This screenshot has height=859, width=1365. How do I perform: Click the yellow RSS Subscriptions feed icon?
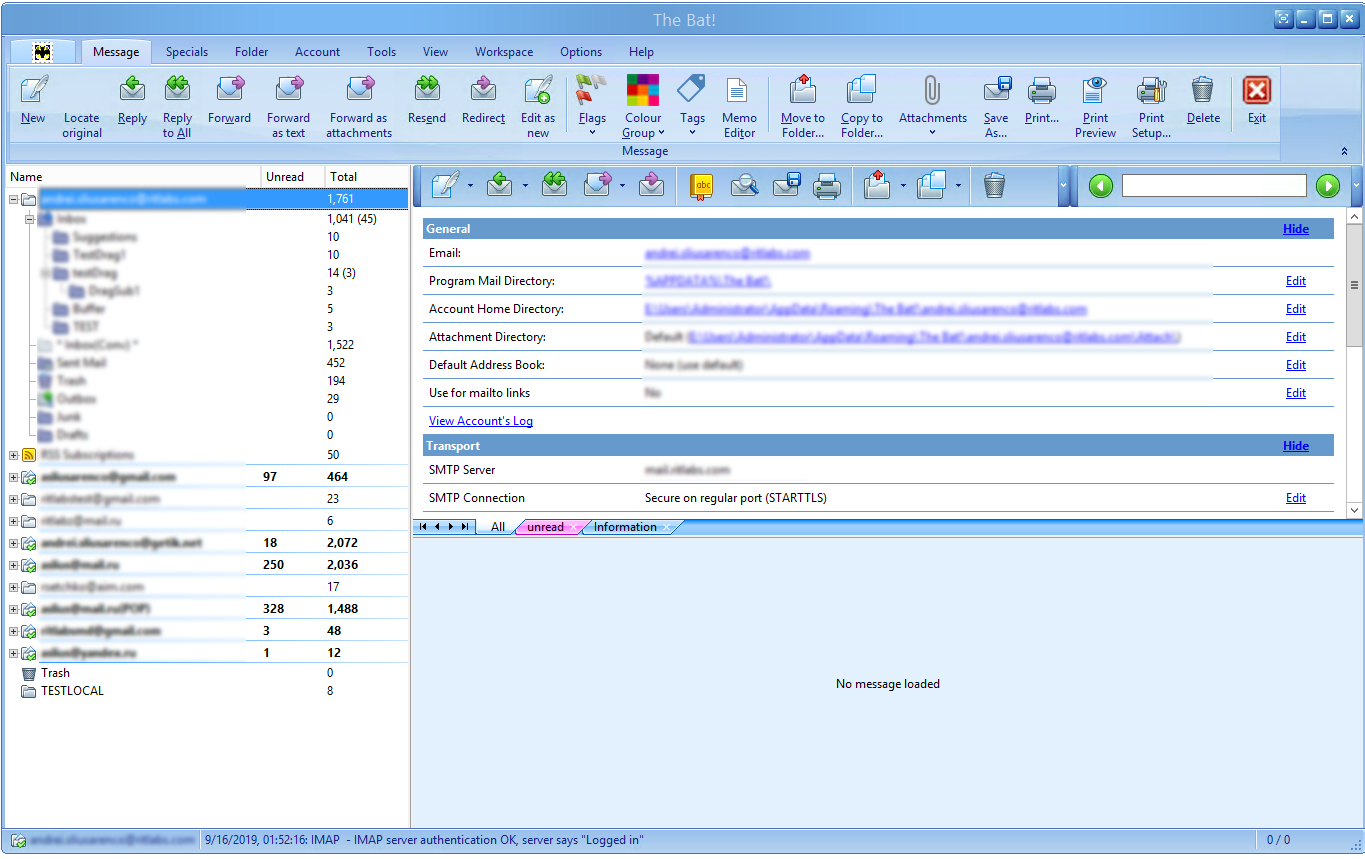29,455
